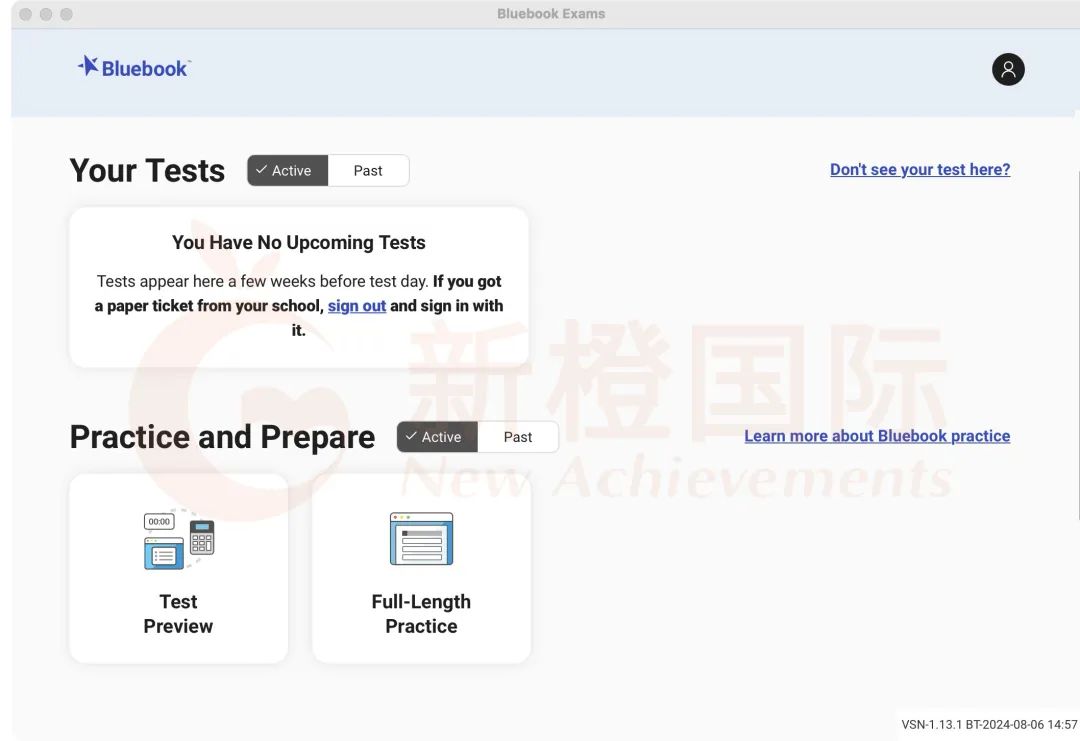This screenshot has height=741, width=1080.
Task: Click the "You Have No Upcoming Tests" heading
Action: [x=299, y=242]
